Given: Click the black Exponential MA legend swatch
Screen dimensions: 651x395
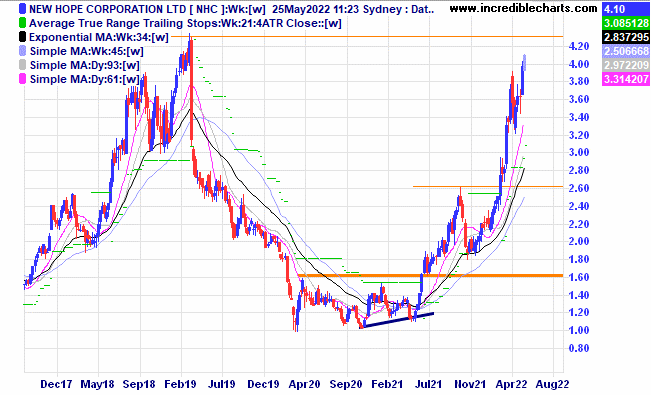Looking at the screenshot, I should pyautogui.click(x=22, y=37).
